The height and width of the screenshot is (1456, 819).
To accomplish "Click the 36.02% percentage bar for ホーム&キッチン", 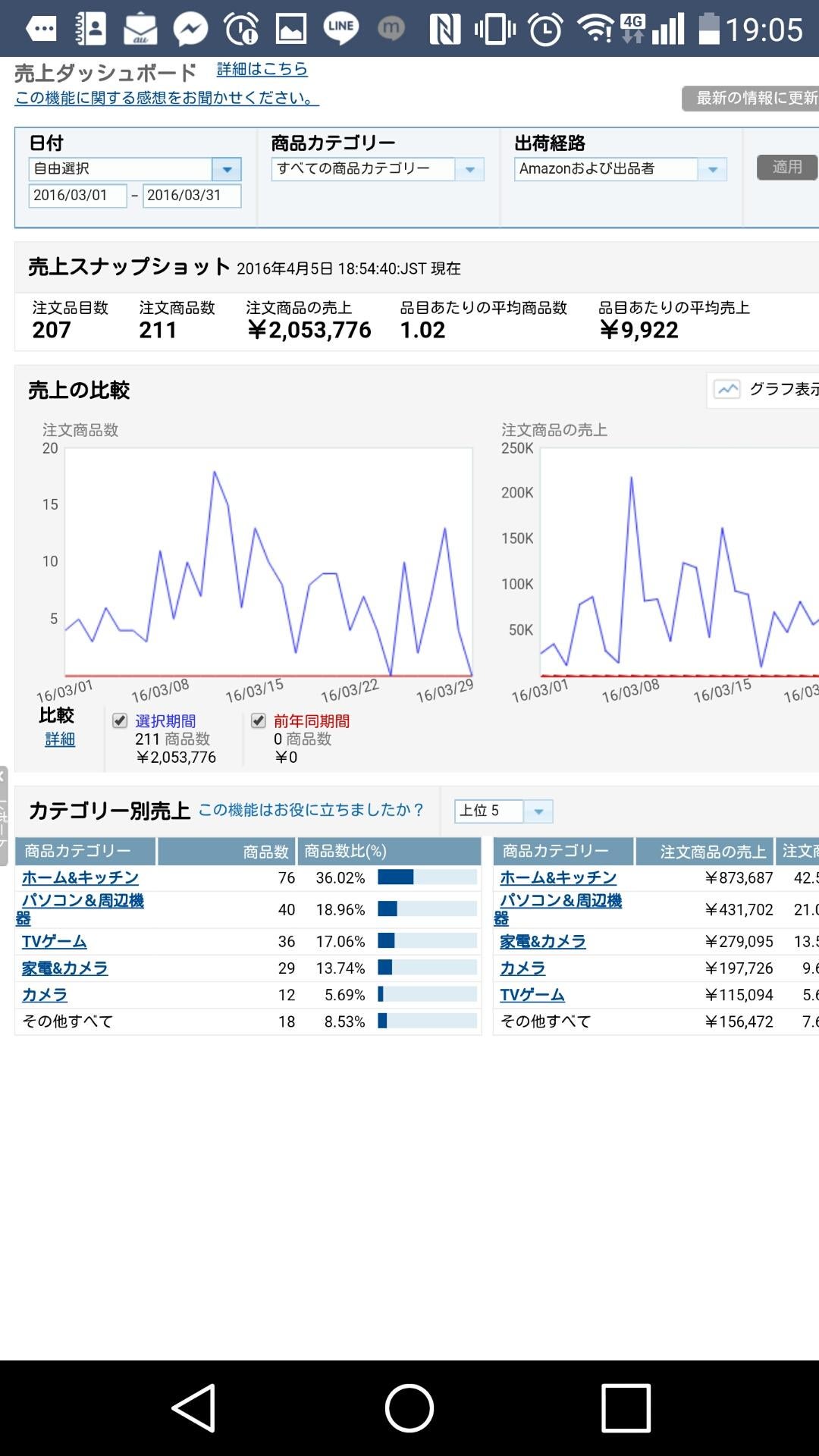I will pos(427,877).
